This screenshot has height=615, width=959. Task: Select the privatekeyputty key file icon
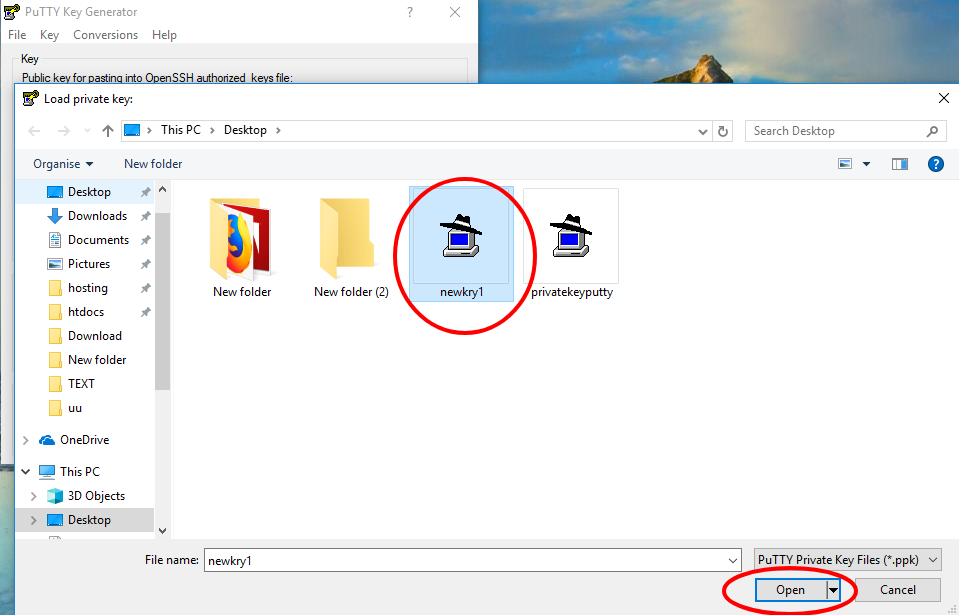pos(571,236)
